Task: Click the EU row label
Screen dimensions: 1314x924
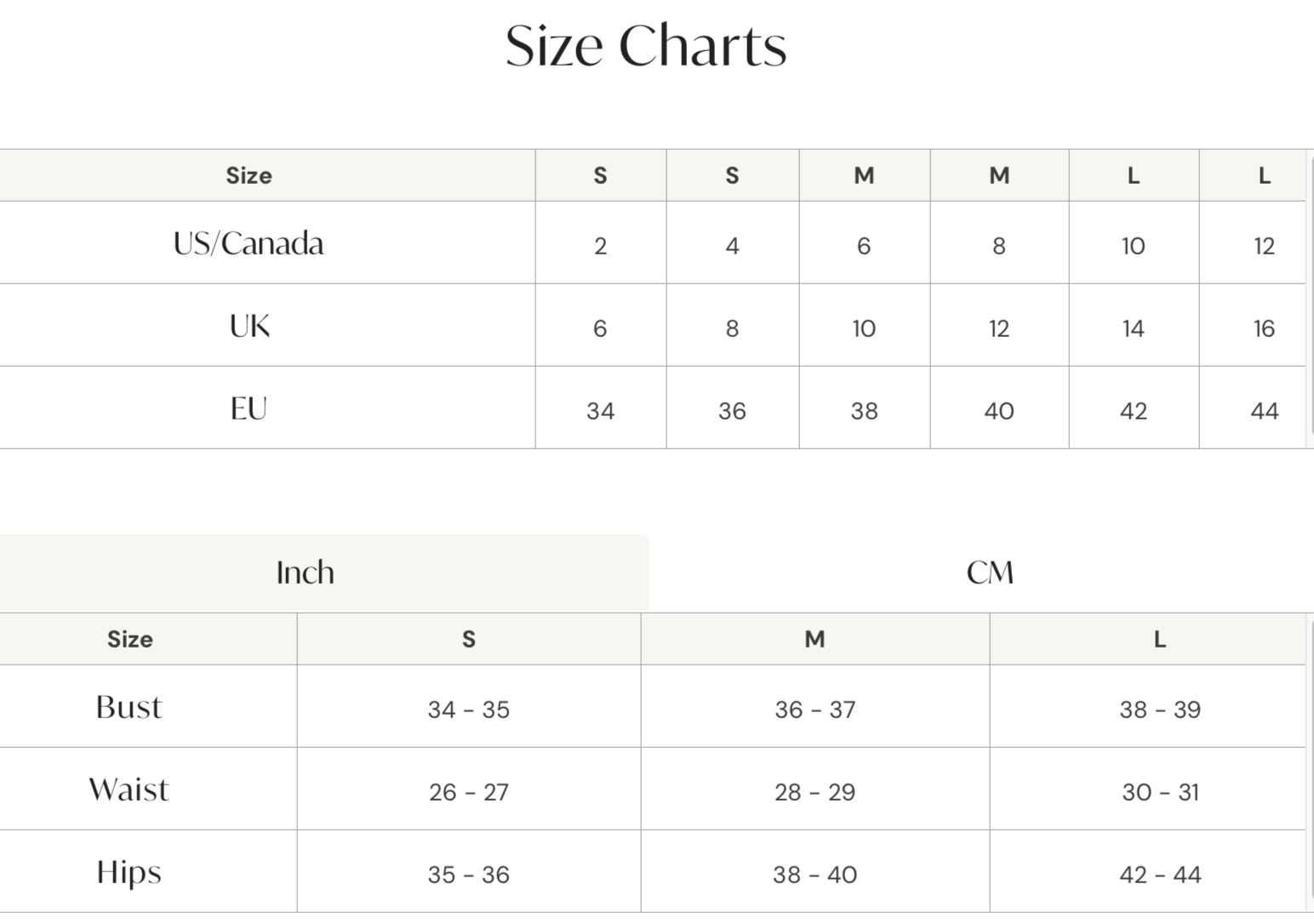Action: (249, 409)
